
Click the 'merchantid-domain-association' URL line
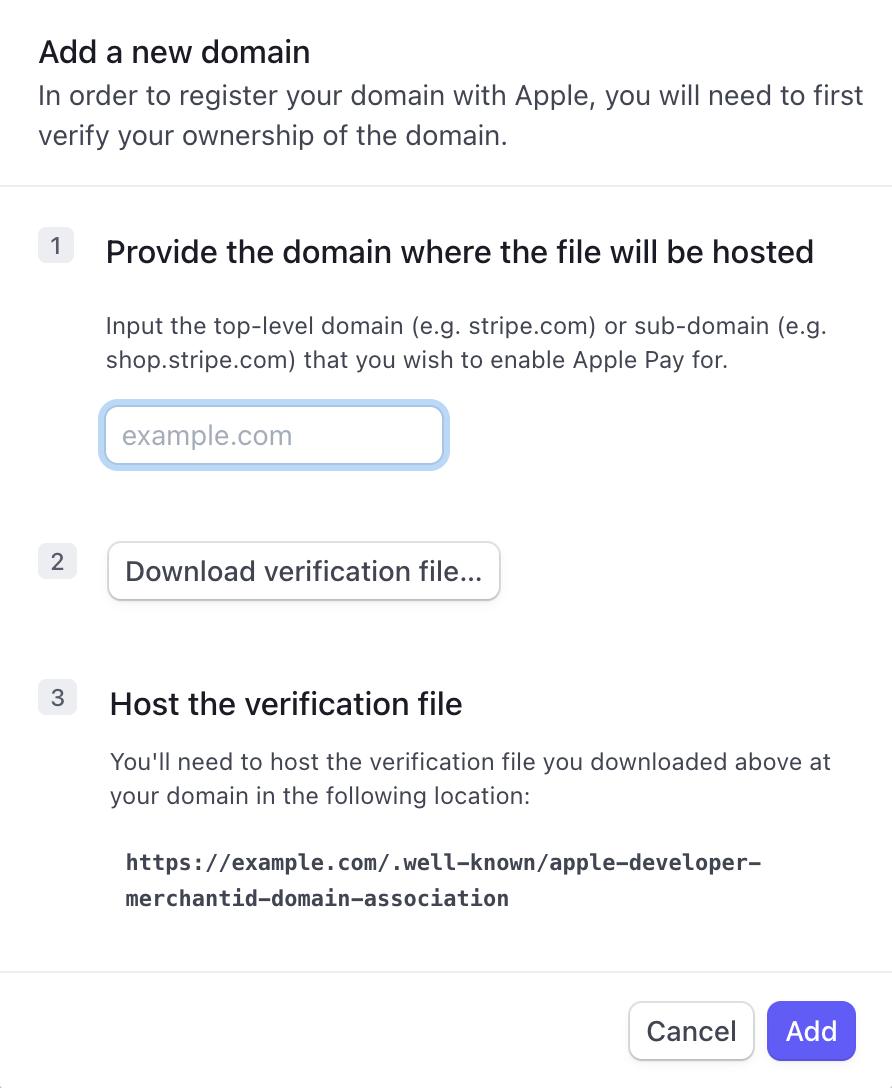[x=317, y=899]
